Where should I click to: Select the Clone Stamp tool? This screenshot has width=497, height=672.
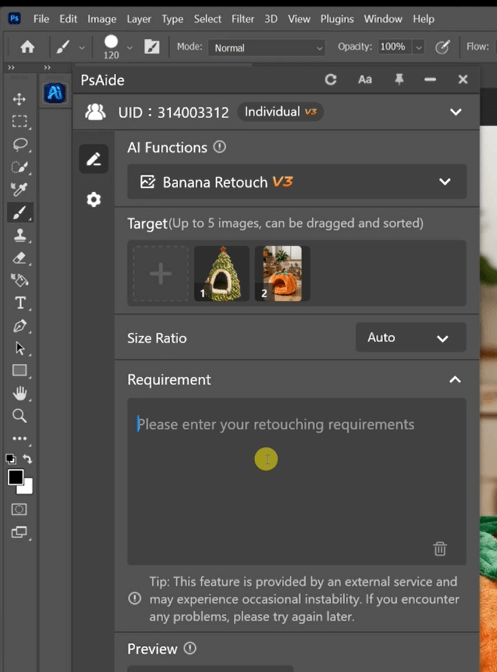(x=20, y=235)
